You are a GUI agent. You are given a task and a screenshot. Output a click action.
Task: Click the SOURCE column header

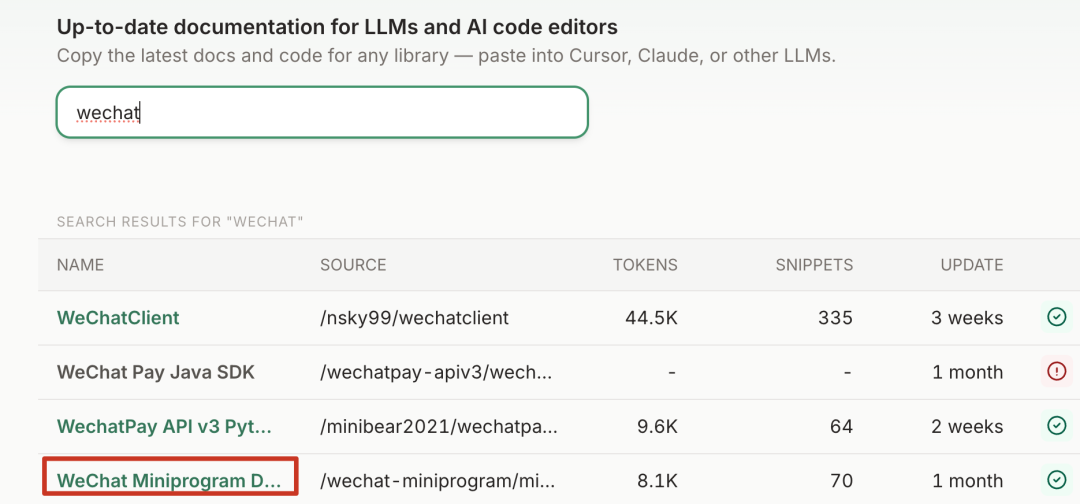[353, 264]
